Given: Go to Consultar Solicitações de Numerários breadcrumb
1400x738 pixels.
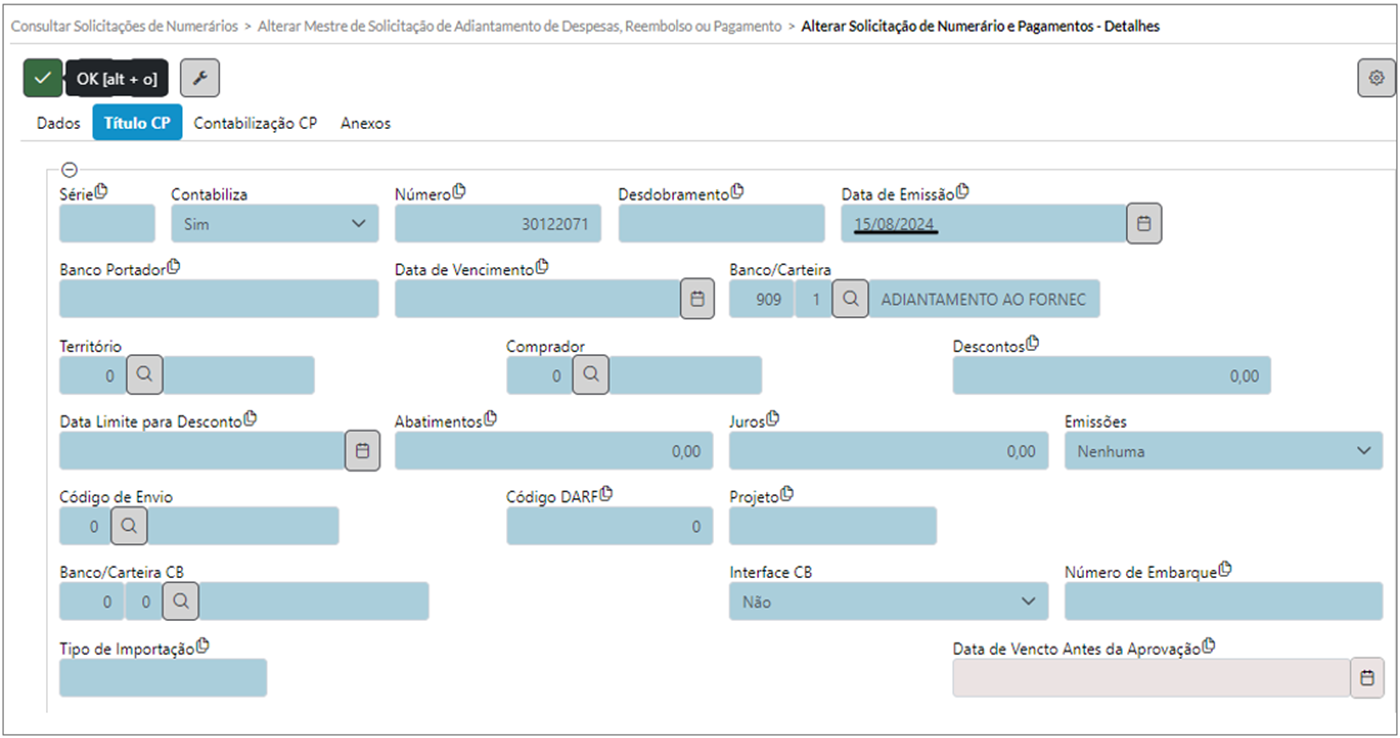Looking at the screenshot, I should coord(125,27).
